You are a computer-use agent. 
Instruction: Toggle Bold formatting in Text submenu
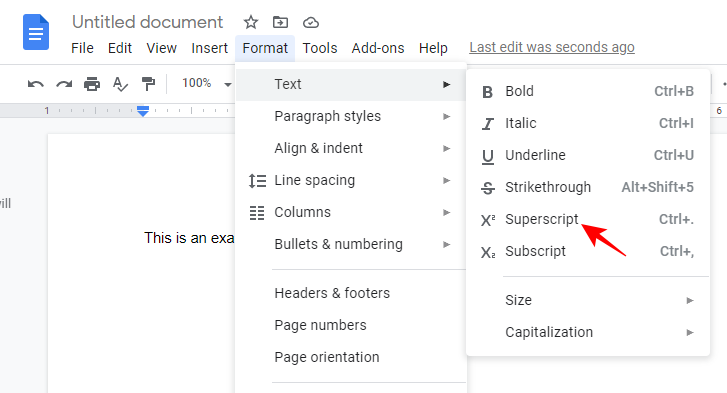(588, 91)
